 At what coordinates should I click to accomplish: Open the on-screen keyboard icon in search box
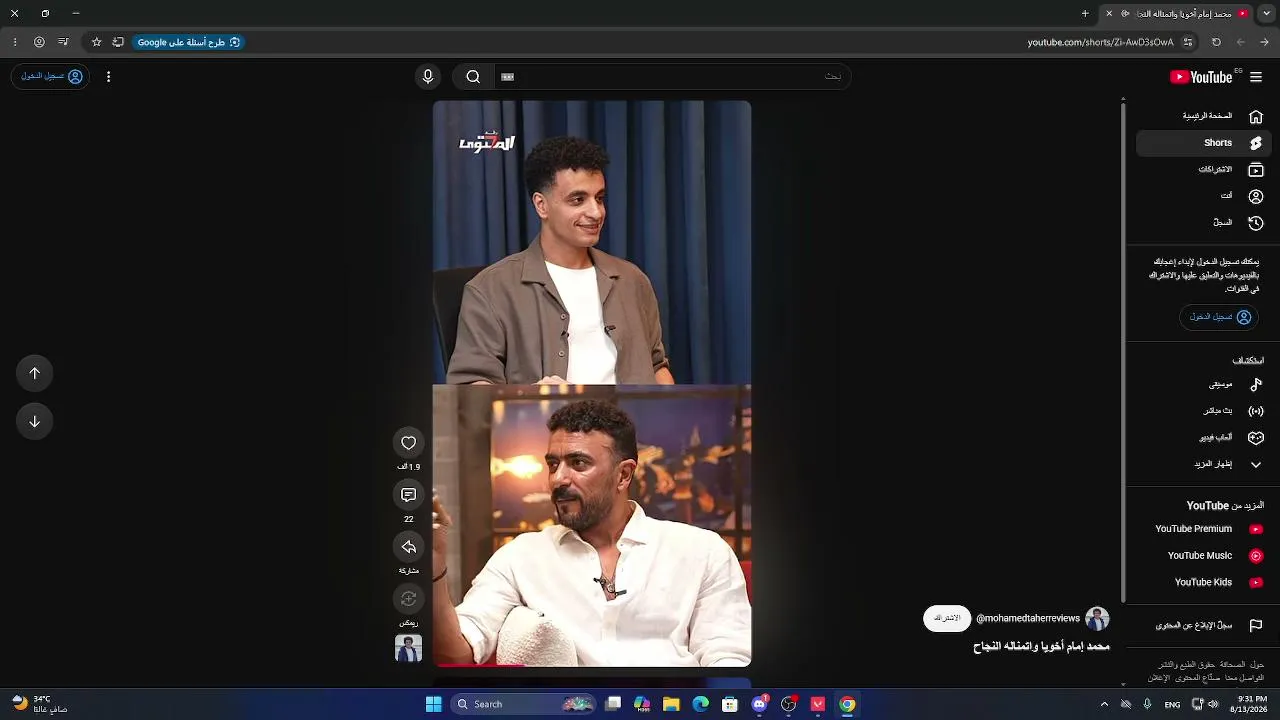point(507,77)
